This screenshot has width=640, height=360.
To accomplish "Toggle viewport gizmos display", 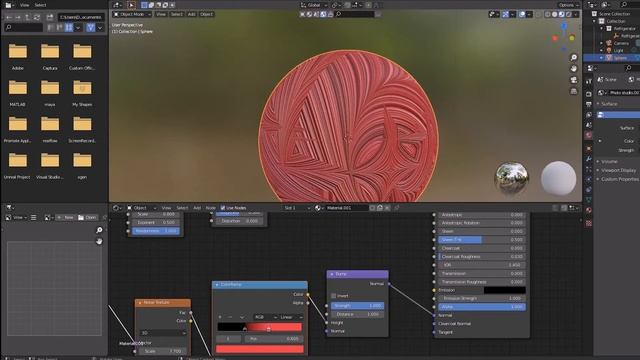I will [x=506, y=14].
